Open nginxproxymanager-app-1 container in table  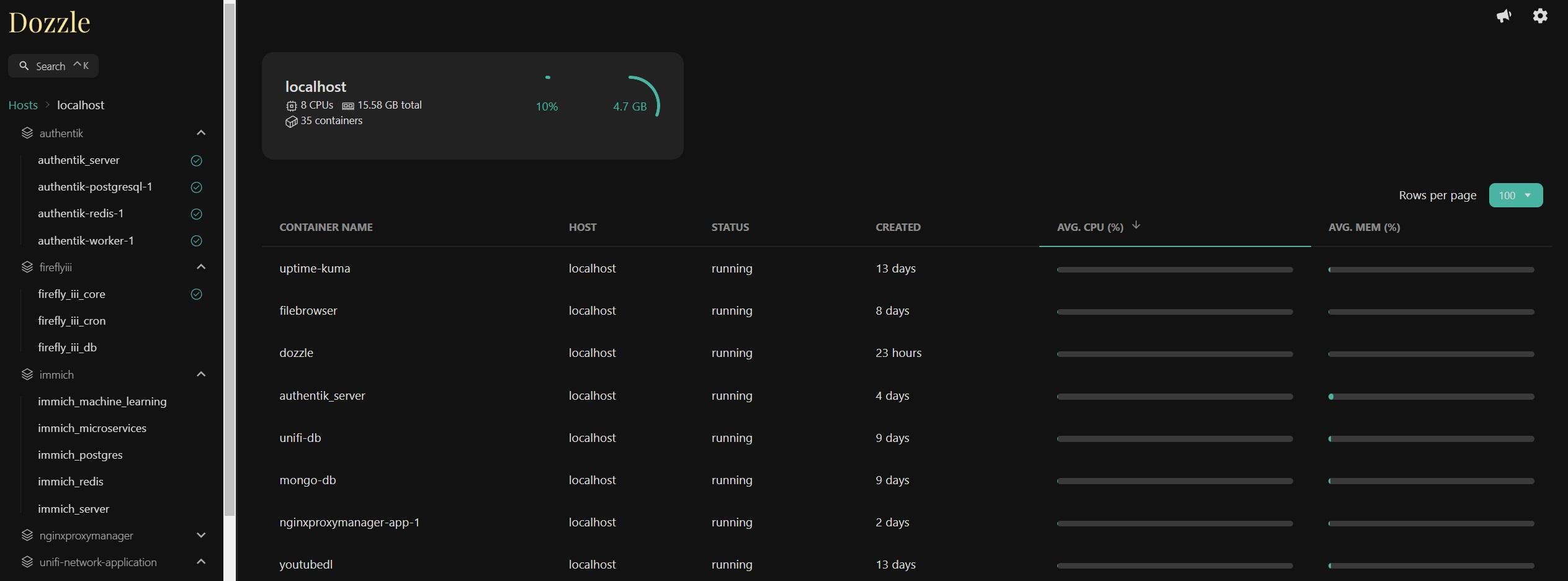pyautogui.click(x=349, y=522)
